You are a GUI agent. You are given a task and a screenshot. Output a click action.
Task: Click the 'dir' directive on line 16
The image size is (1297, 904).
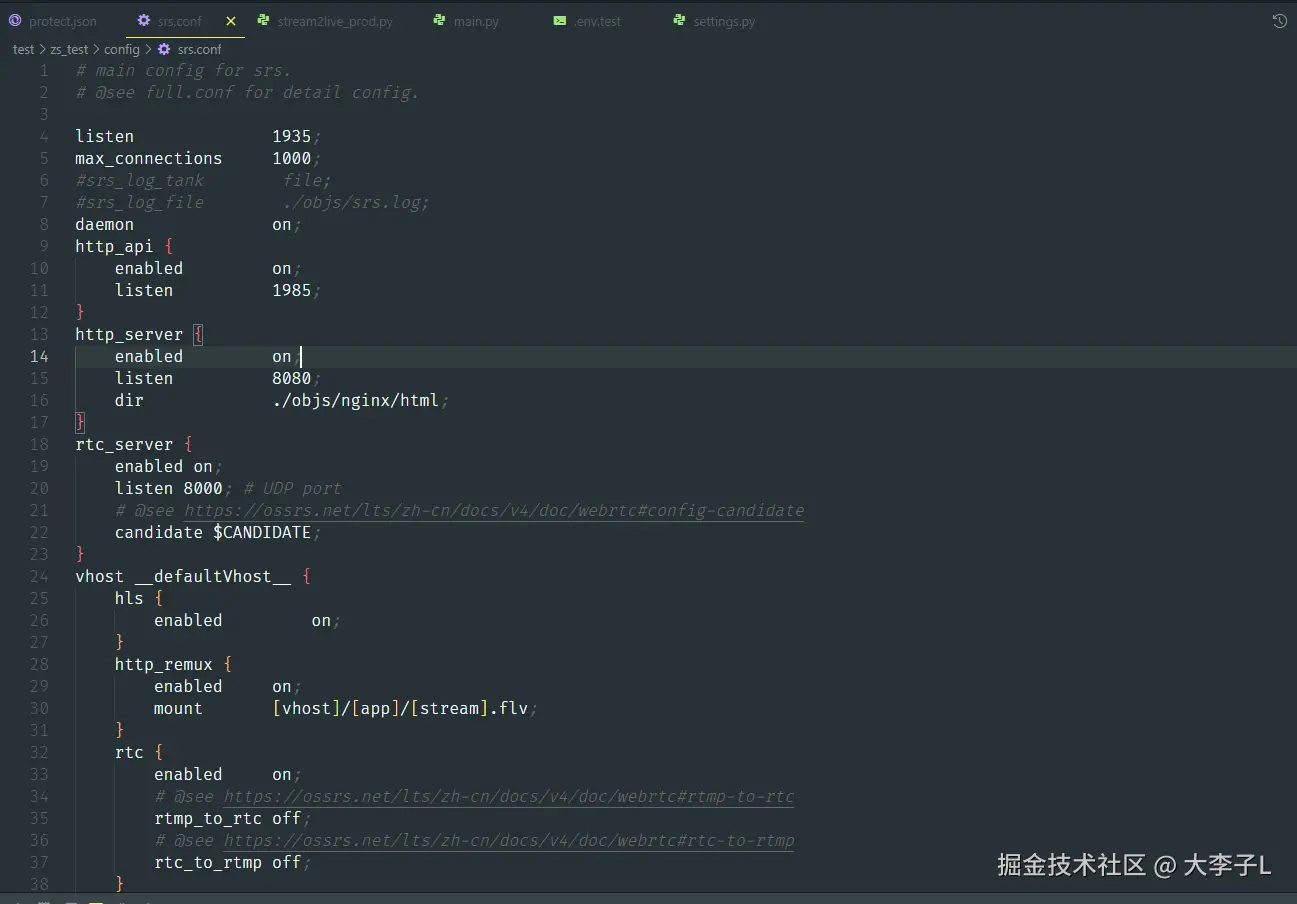129,400
